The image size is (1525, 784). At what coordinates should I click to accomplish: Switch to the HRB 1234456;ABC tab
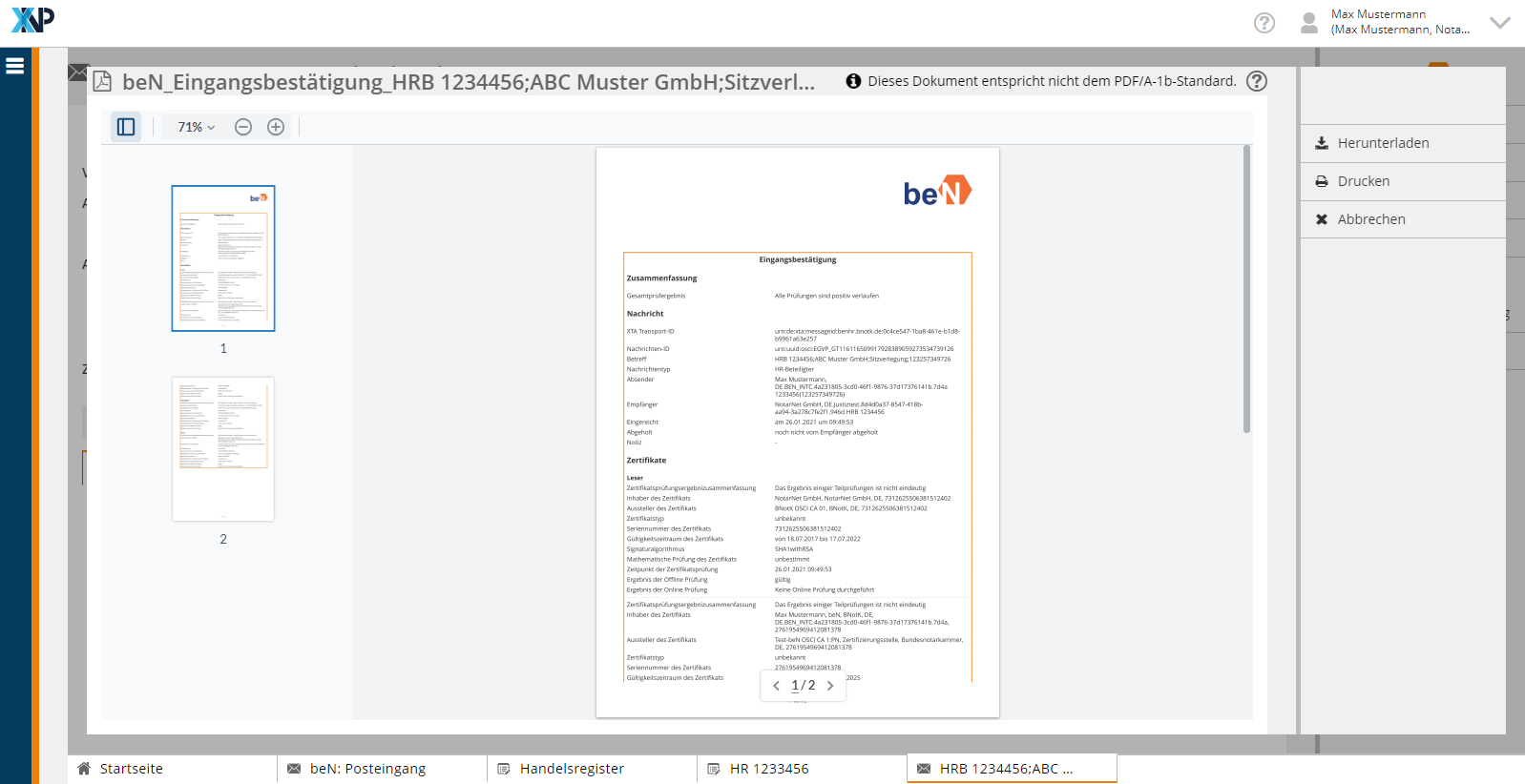click(1012, 769)
